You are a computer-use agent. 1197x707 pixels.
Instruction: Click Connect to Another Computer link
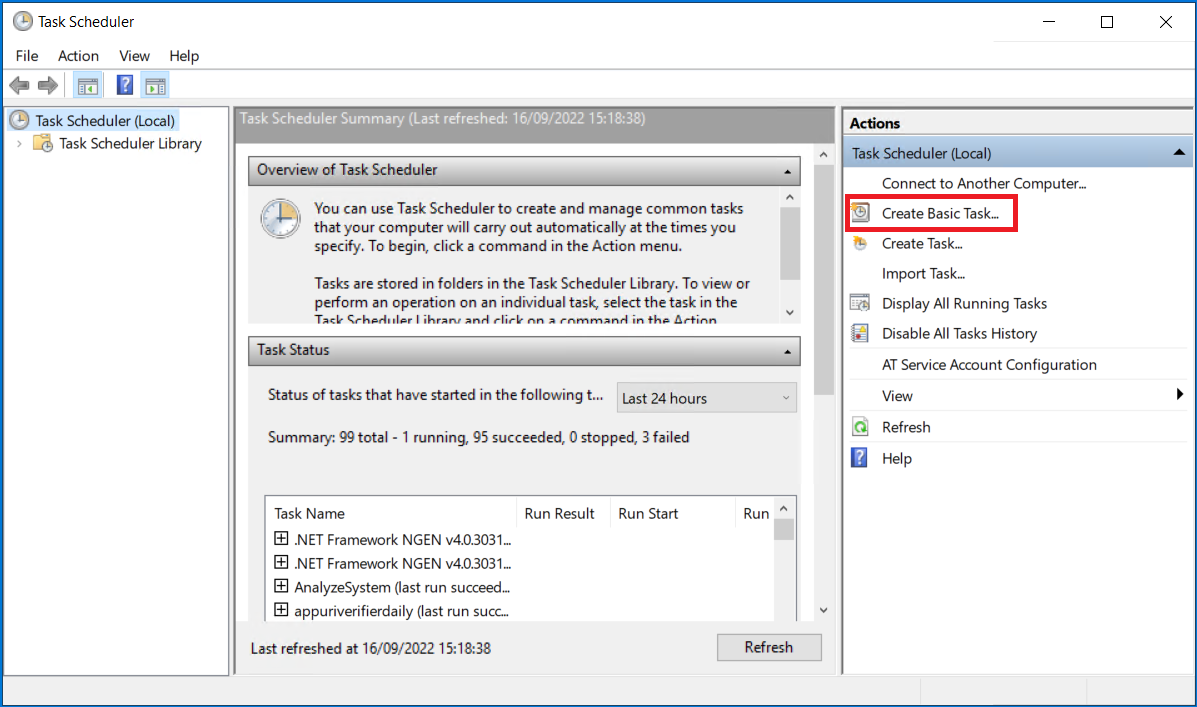click(983, 183)
